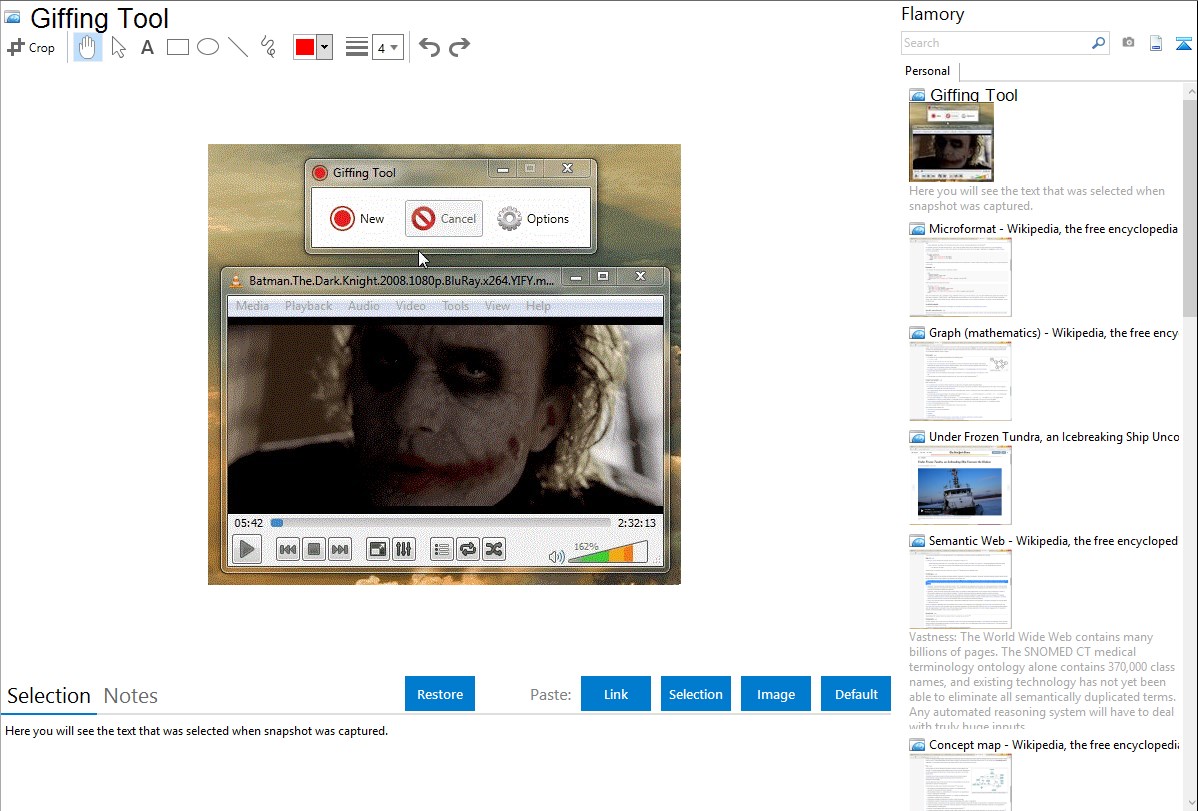Select the text annotation tool
The image size is (1198, 811).
click(147, 47)
